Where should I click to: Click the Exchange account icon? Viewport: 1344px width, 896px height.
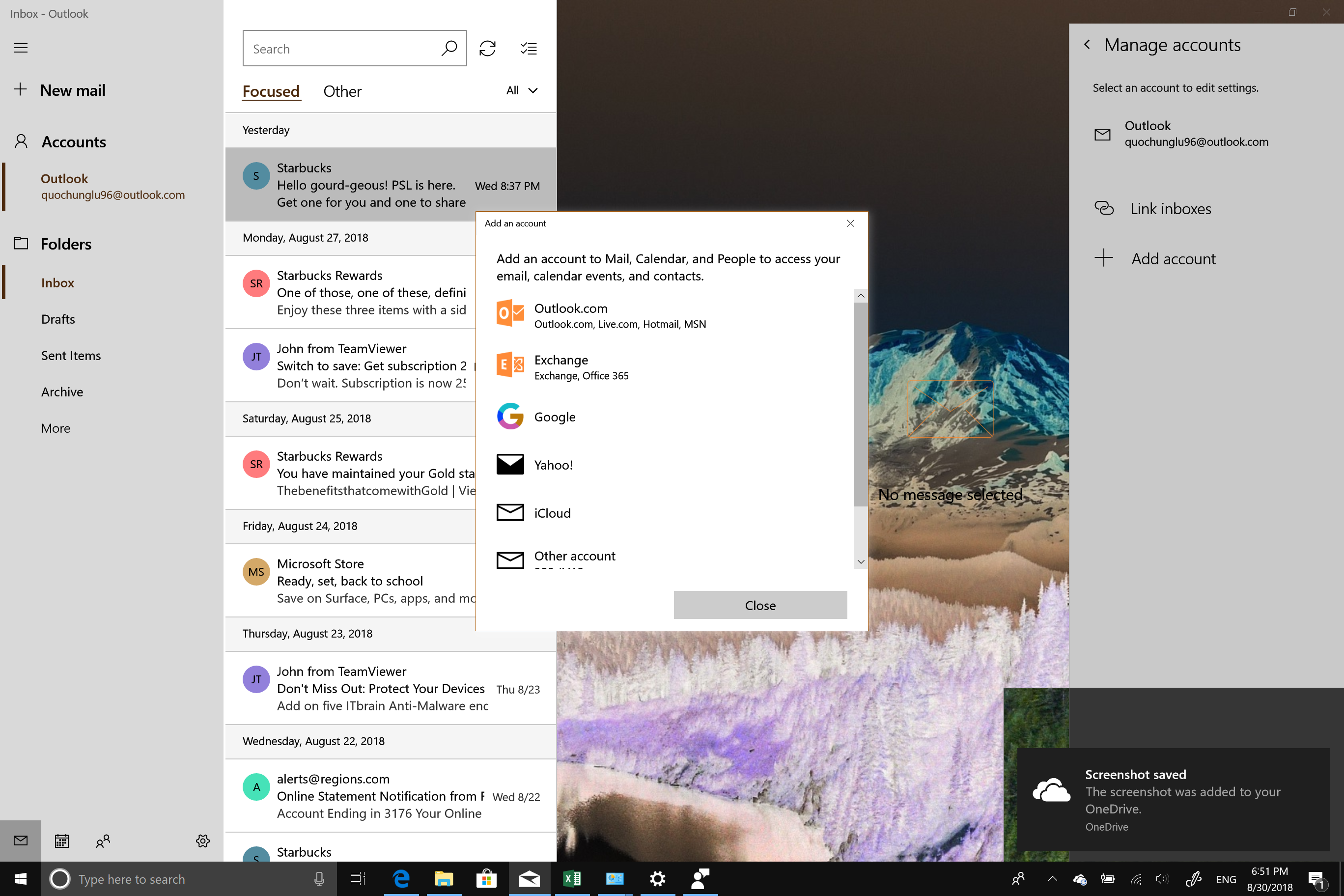(510, 364)
